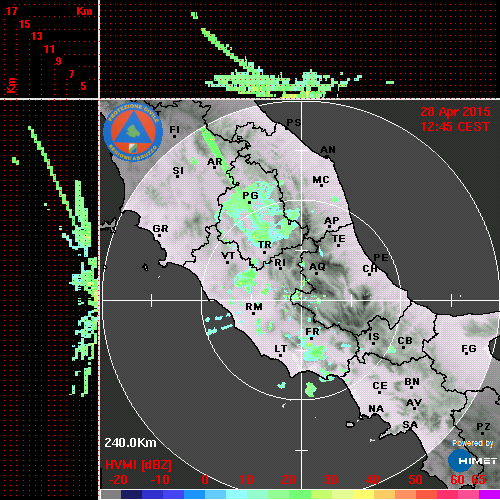
Task: Click the 240.0Km range label
Action: 130,443
